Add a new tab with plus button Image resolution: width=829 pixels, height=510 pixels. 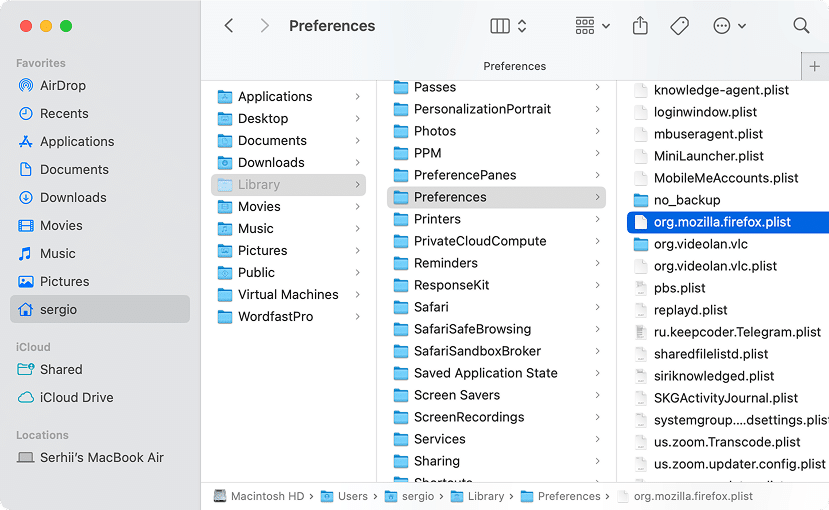815,67
